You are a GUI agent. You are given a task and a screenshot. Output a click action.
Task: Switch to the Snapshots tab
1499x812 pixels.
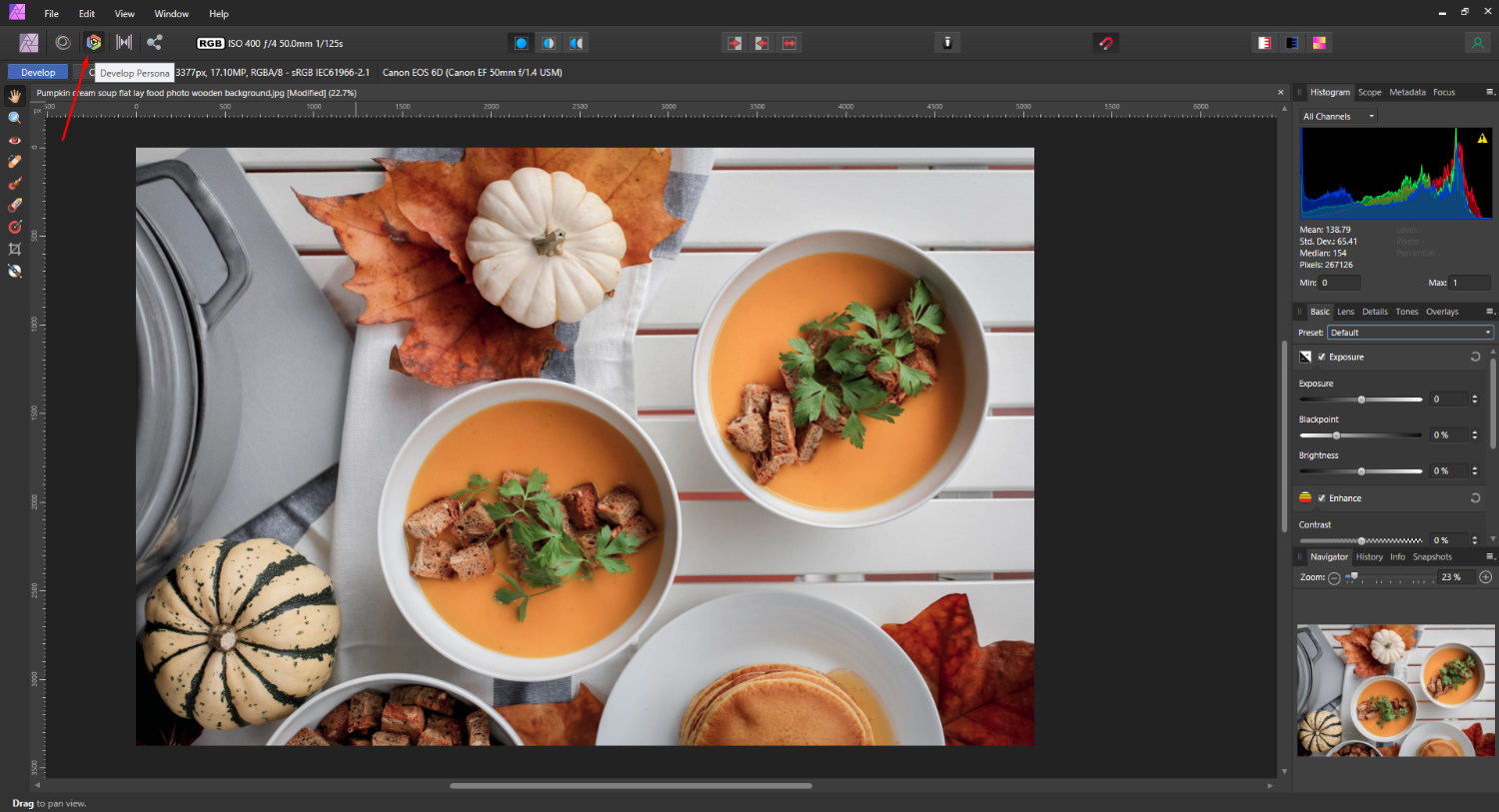point(1432,557)
